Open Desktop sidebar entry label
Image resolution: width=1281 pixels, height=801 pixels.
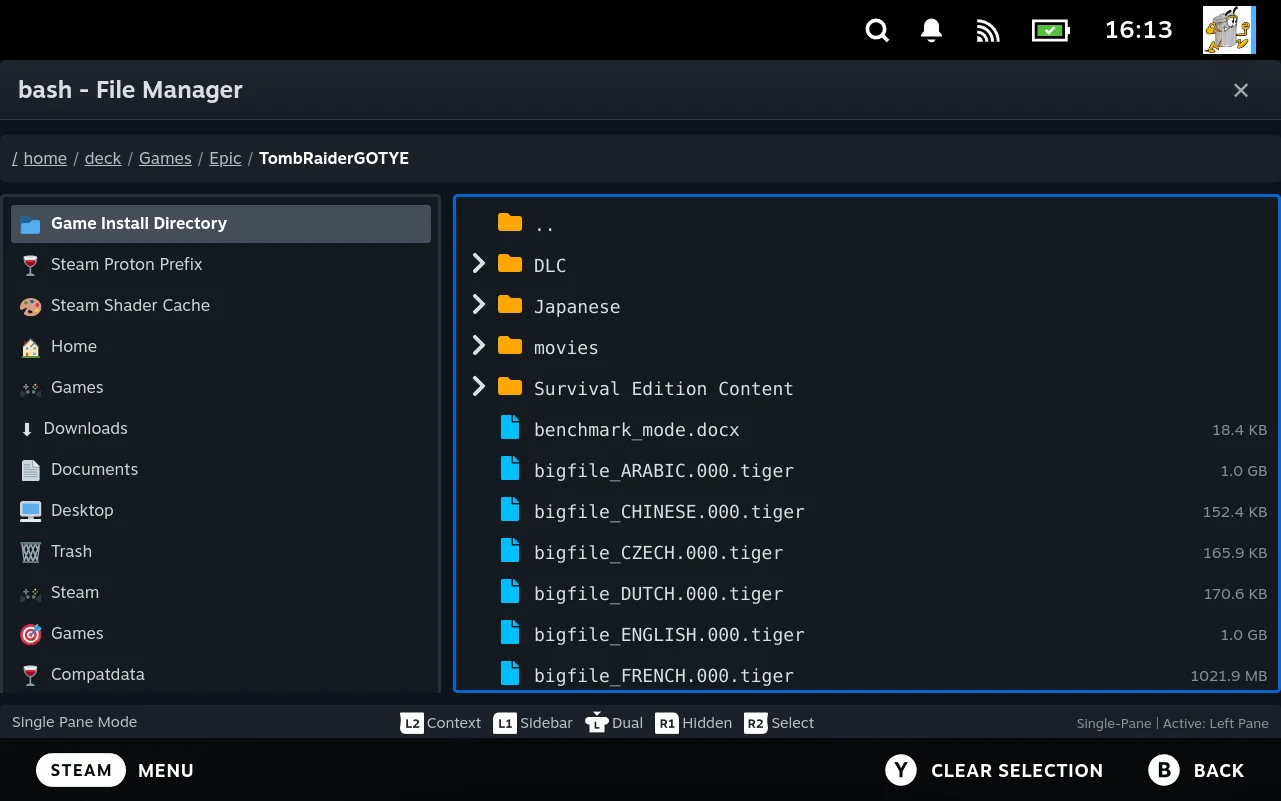(x=82, y=510)
